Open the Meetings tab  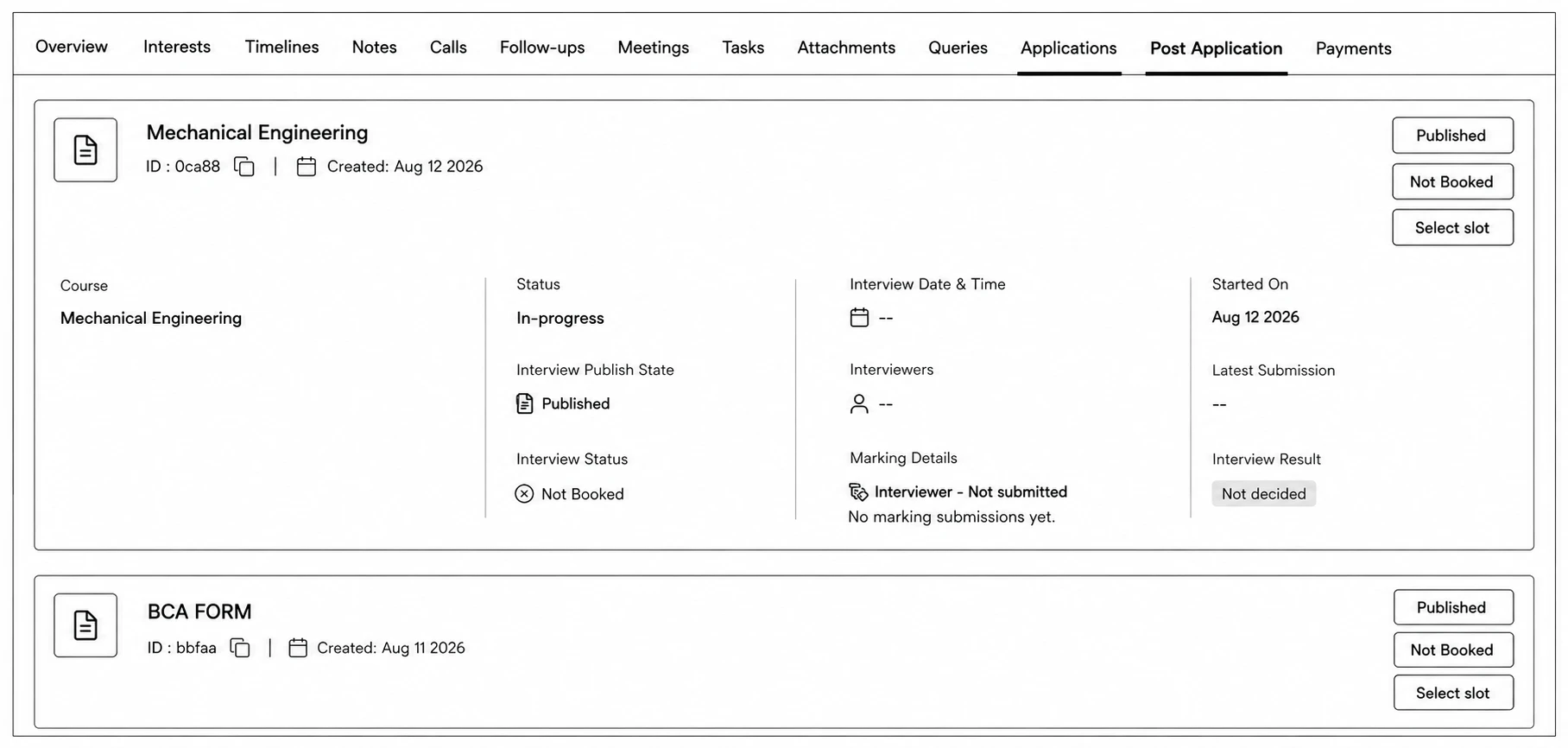[x=654, y=48]
